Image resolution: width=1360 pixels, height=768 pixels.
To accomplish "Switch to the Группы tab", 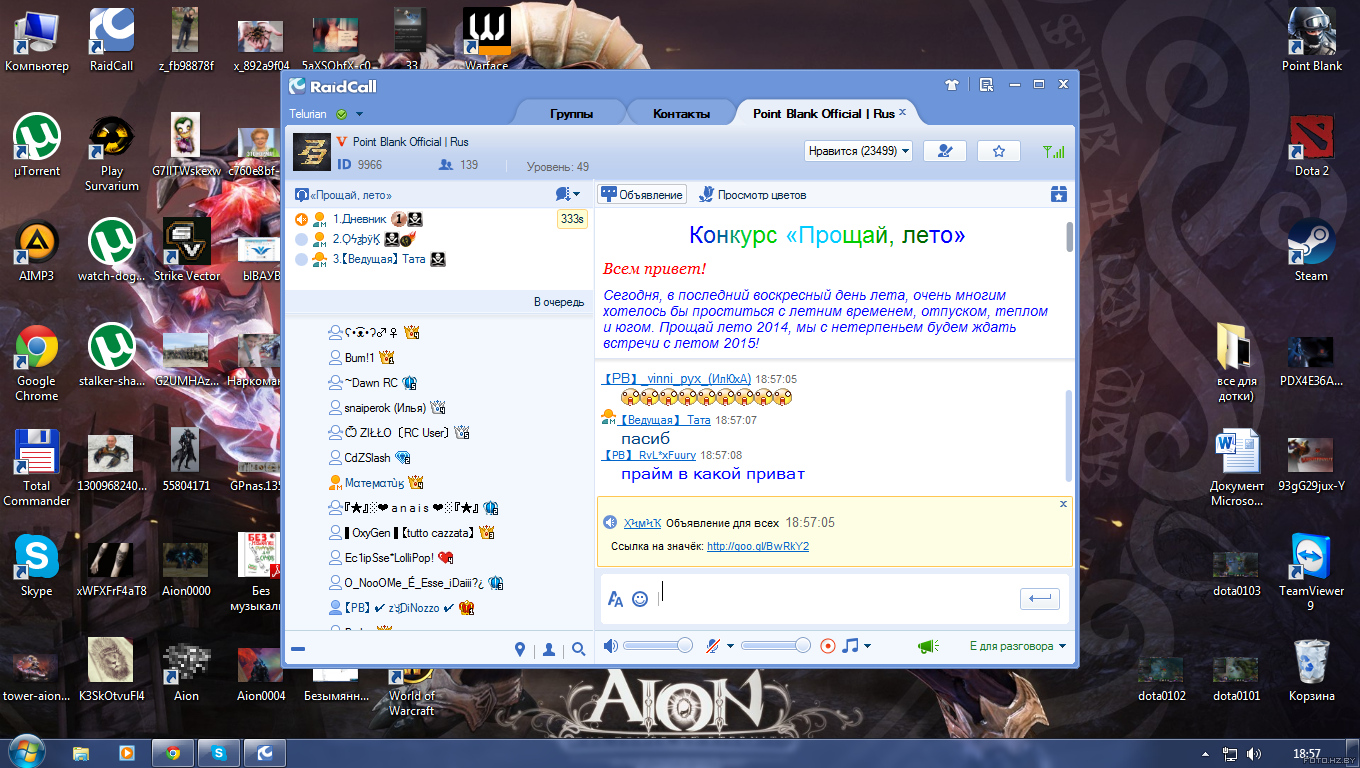I will tap(571, 113).
